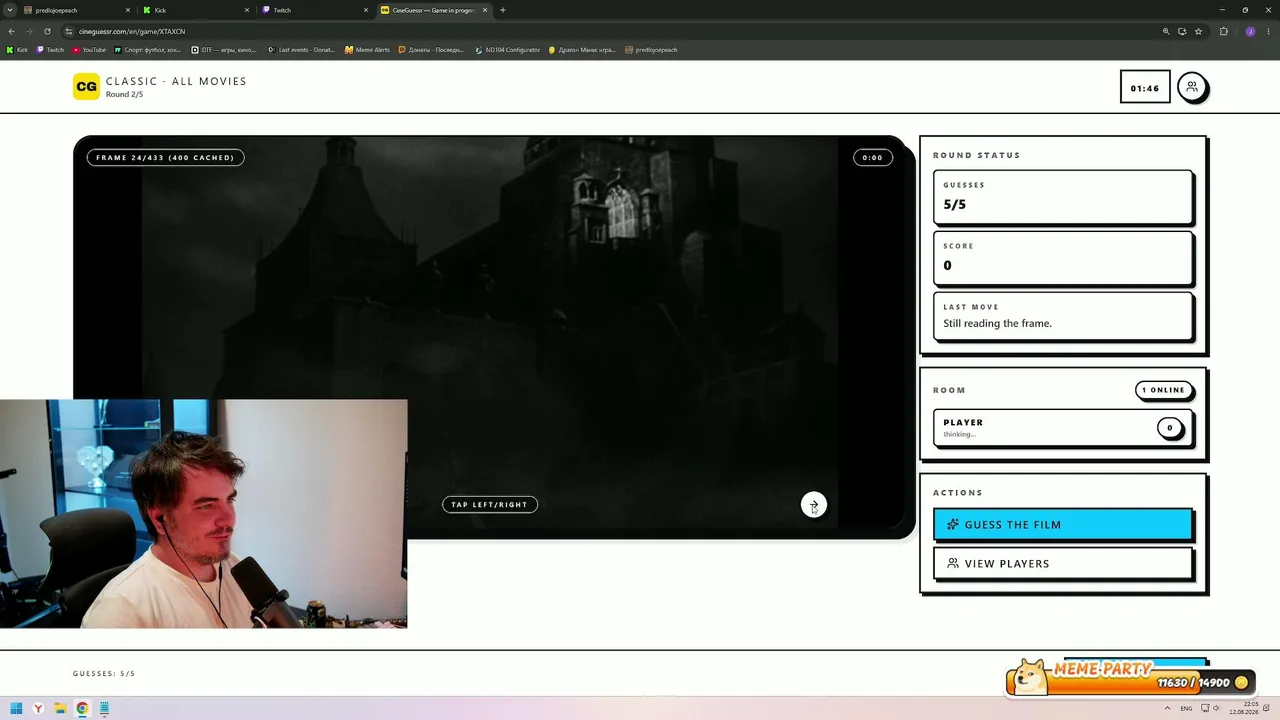1280x720 pixels.
Task: Open the Windows Start menu
Action: [16, 709]
